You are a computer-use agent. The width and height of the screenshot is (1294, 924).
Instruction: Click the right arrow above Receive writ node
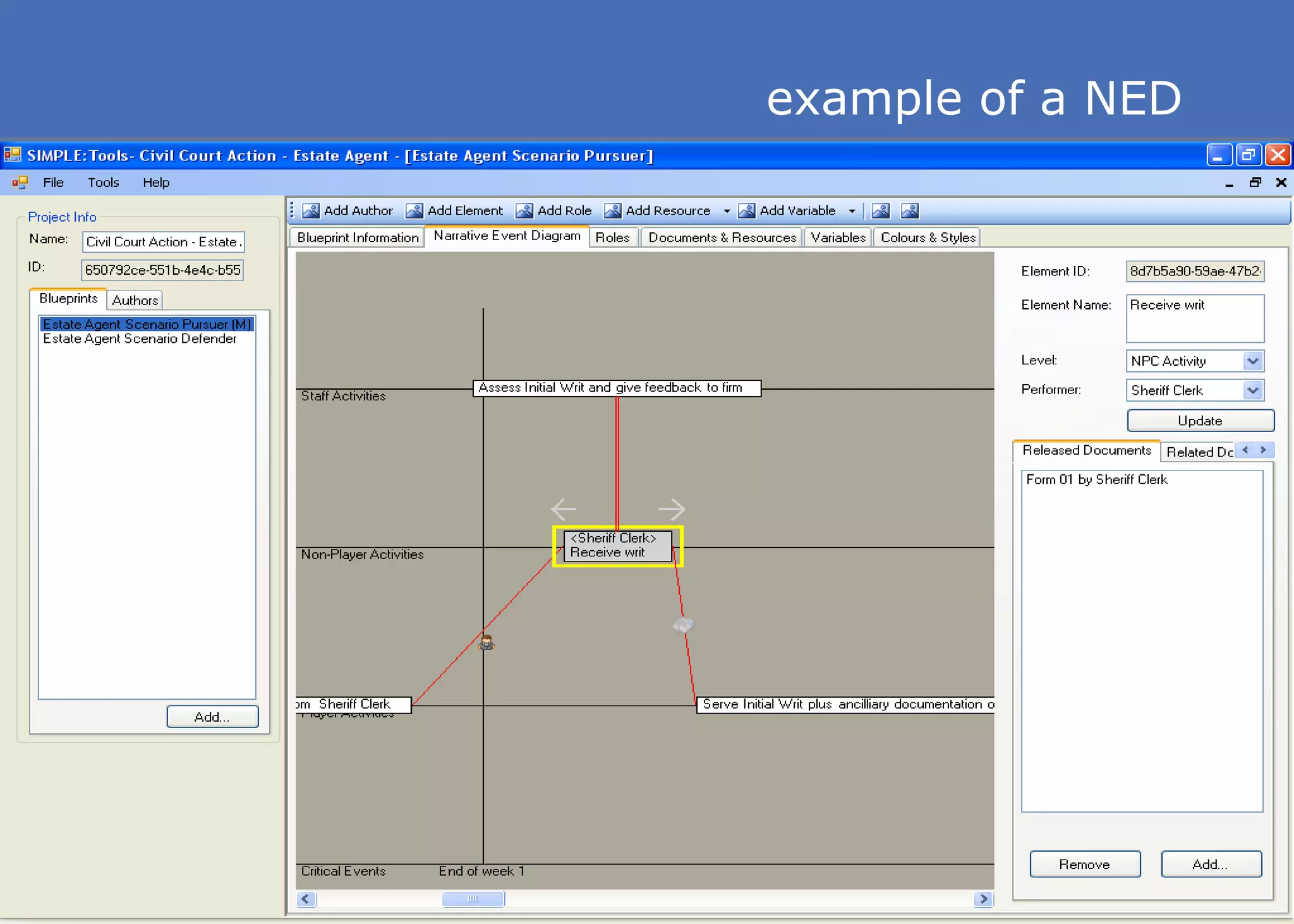click(x=671, y=508)
